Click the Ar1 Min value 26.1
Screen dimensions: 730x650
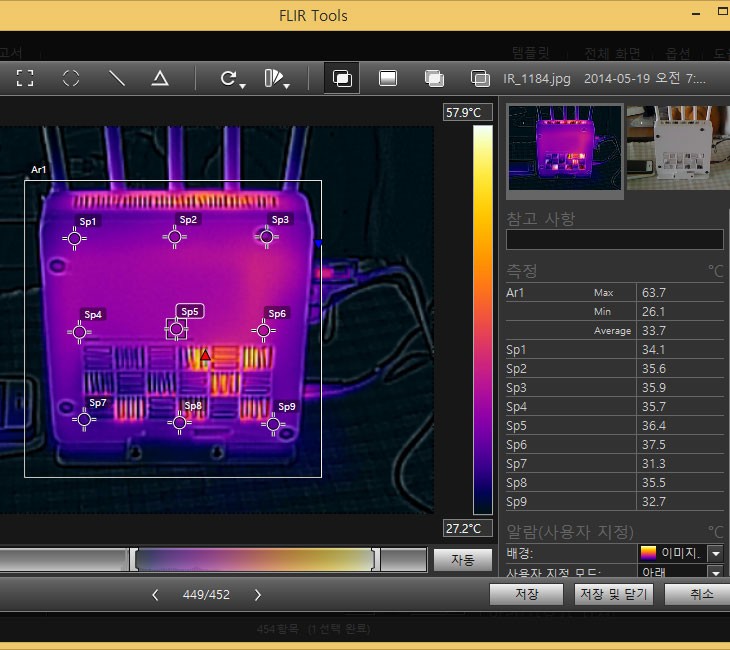pos(654,311)
